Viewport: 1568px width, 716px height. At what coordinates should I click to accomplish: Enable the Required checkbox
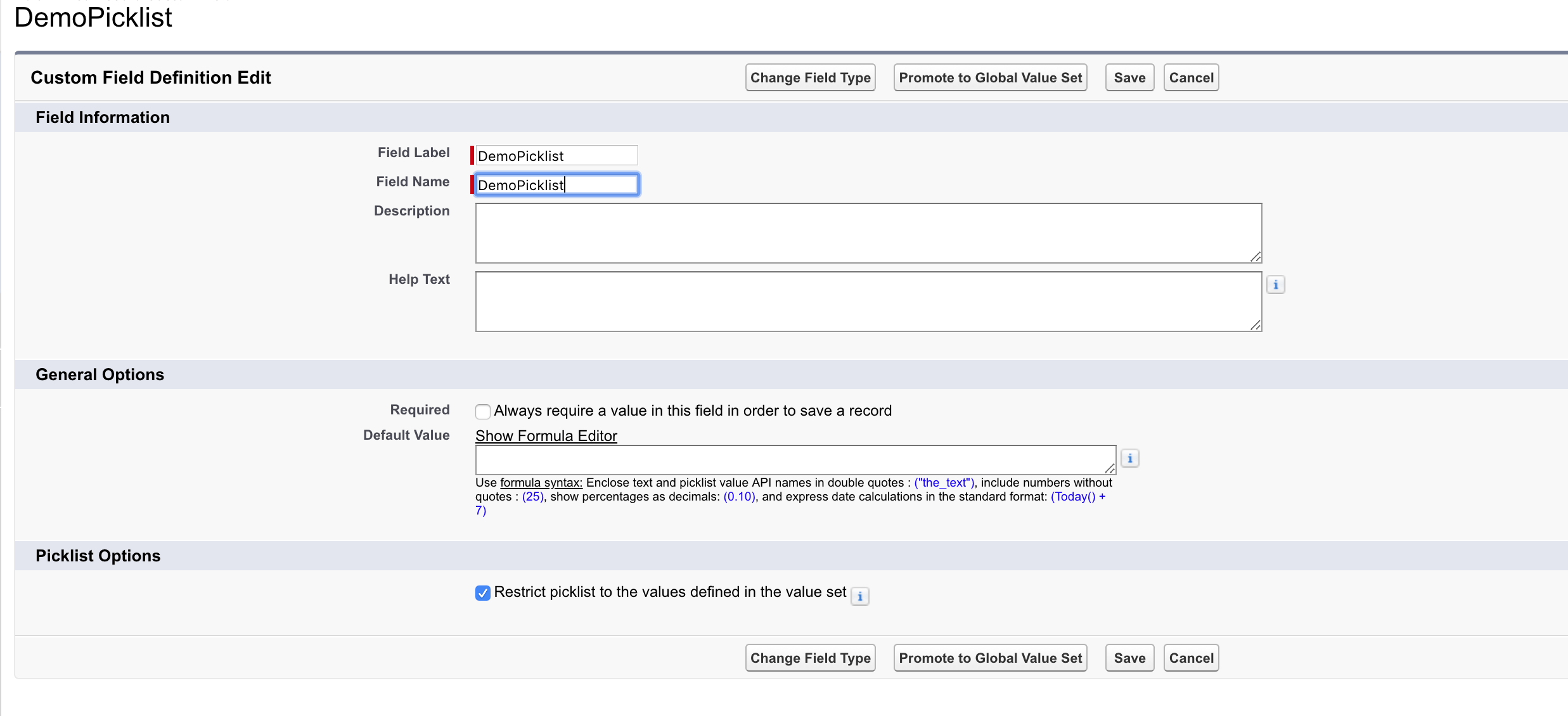tap(483, 411)
